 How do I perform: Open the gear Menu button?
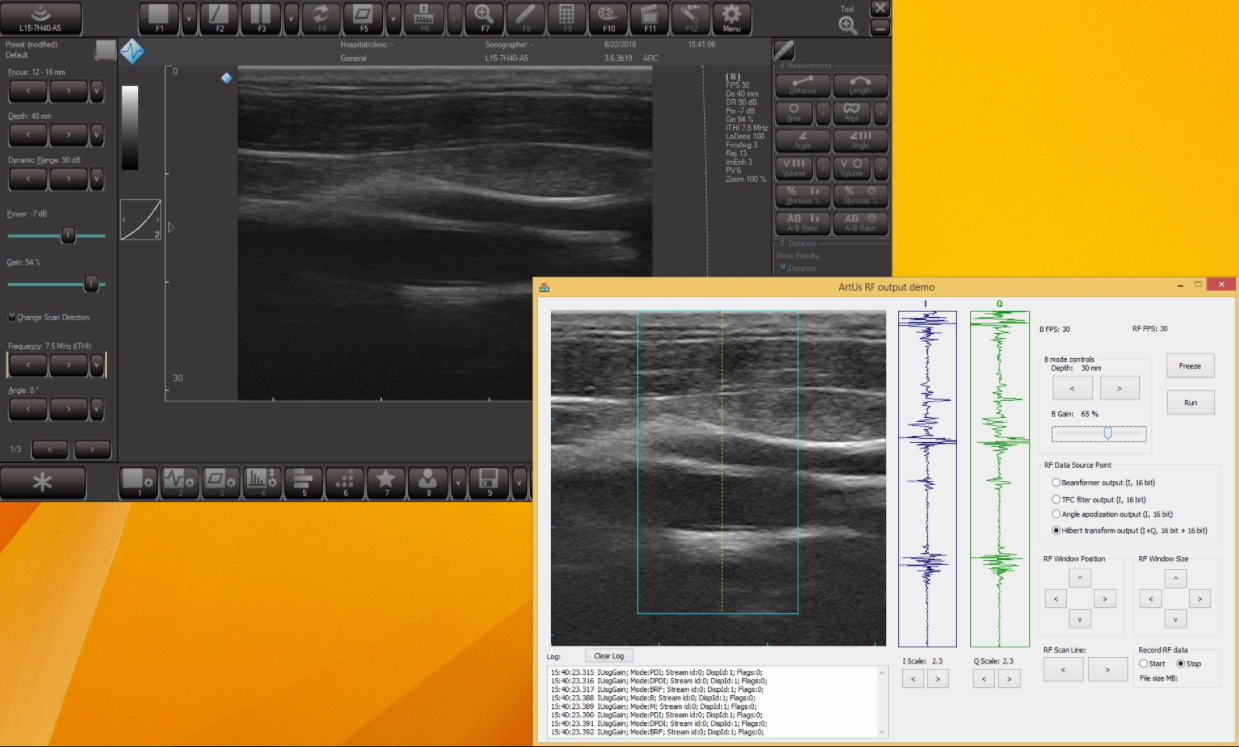pyautogui.click(x=732, y=18)
